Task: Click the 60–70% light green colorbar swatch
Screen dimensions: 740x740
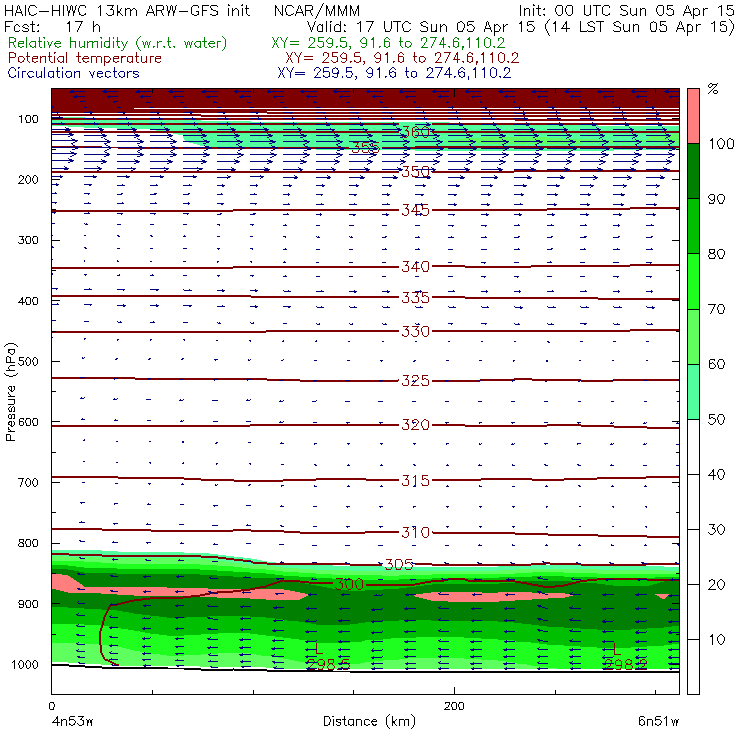Action: click(693, 337)
